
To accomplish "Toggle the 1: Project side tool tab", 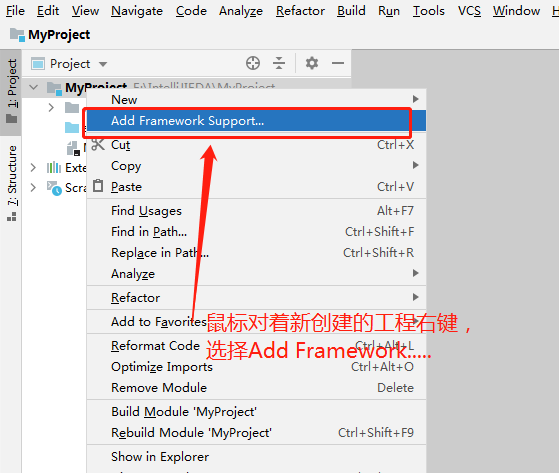I will tap(12, 91).
